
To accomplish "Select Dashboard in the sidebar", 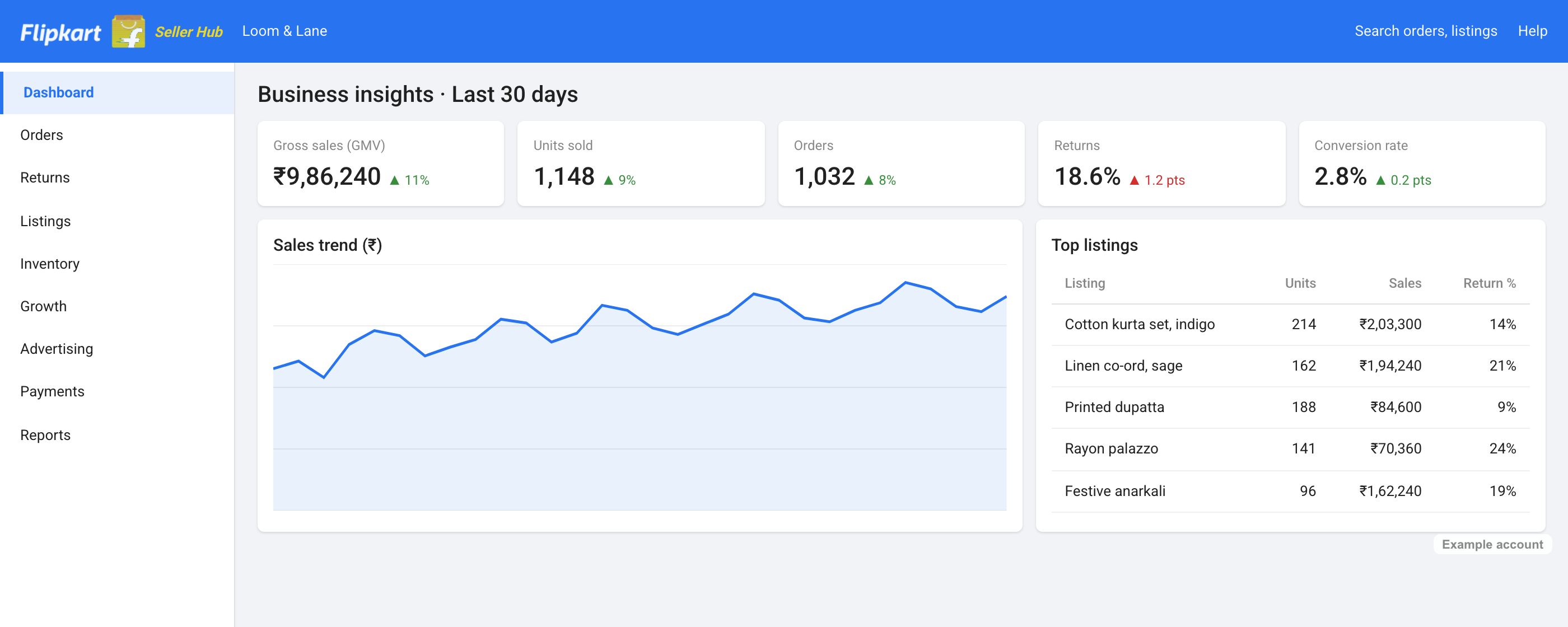I will point(118,92).
